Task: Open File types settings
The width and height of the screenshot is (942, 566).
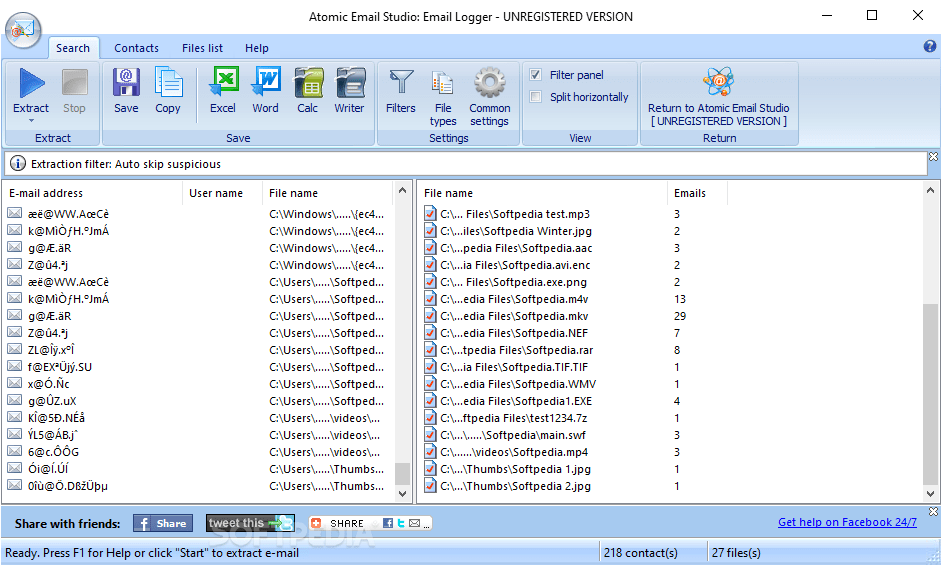Action: 443,97
